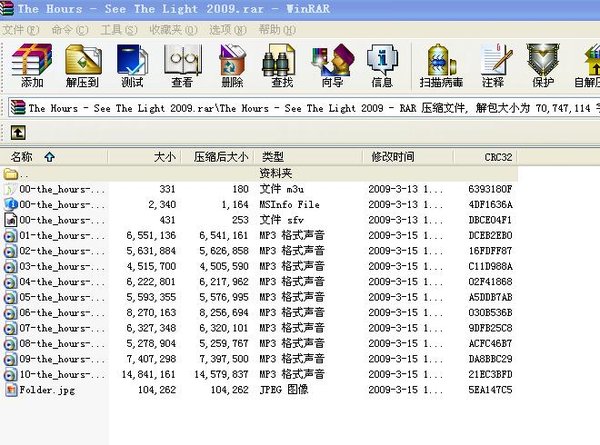Click the 扫描病毒 (Virus Scan) icon
Screen dimensions: 600x445
pyautogui.click(x=441, y=60)
